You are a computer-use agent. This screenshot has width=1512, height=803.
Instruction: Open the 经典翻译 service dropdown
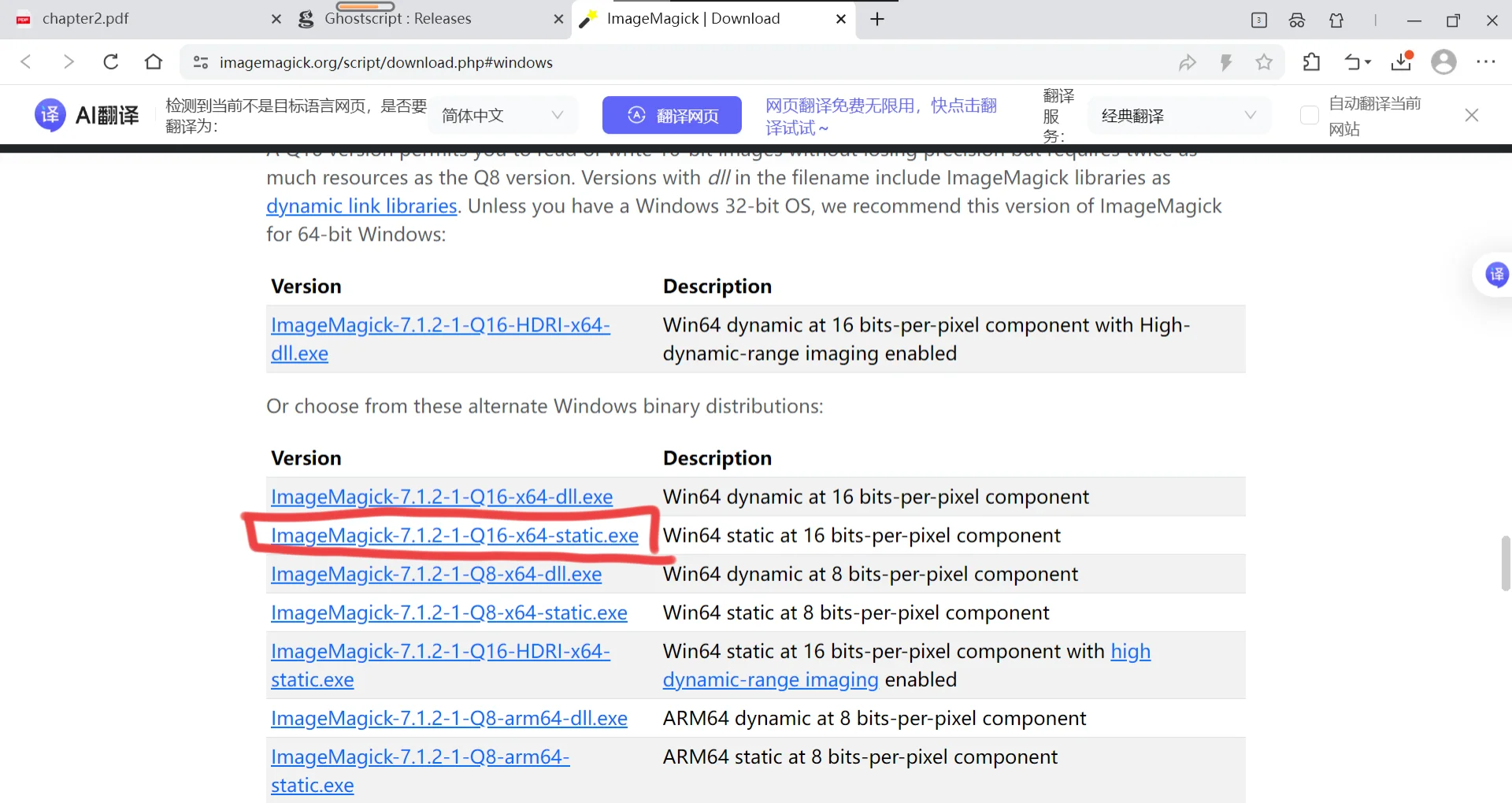click(1179, 116)
